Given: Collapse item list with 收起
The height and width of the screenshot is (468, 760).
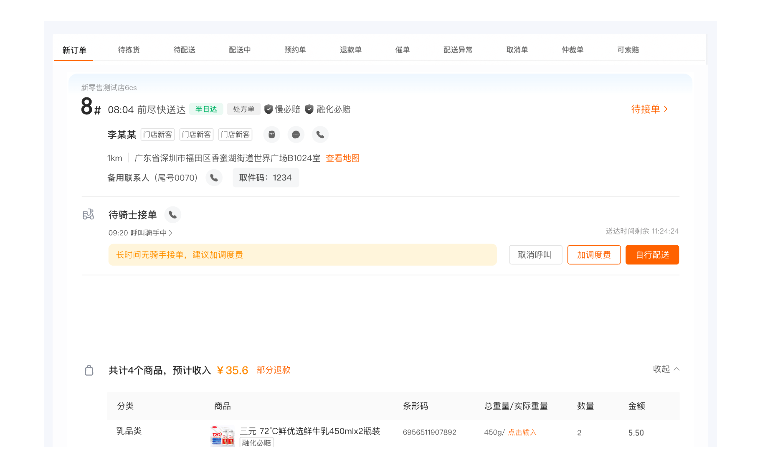Looking at the screenshot, I should click(x=666, y=369).
